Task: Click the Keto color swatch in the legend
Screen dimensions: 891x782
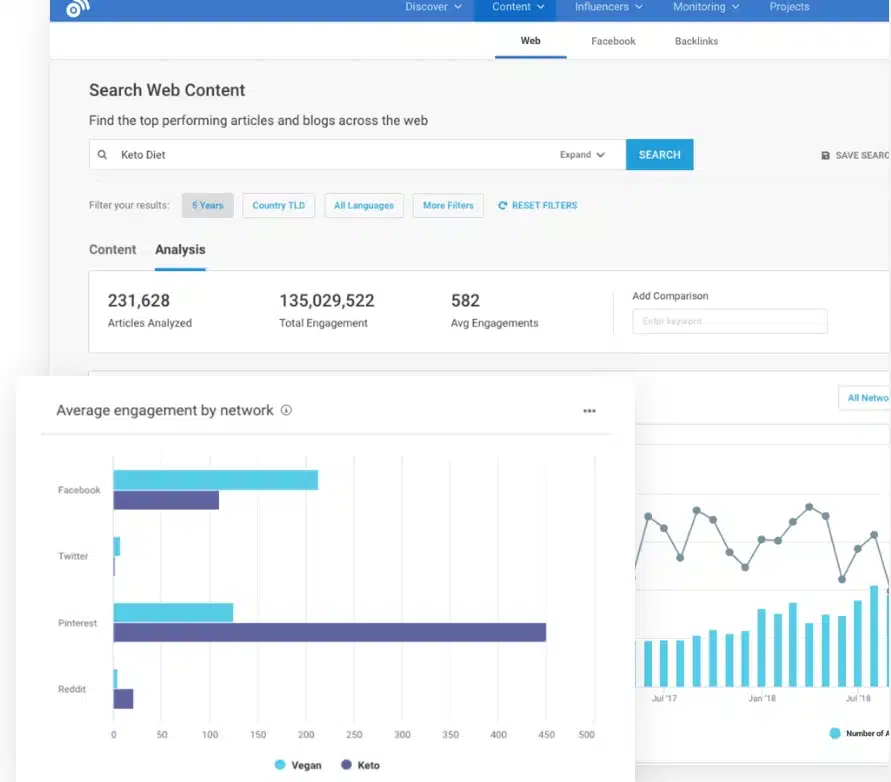Action: tap(343, 764)
